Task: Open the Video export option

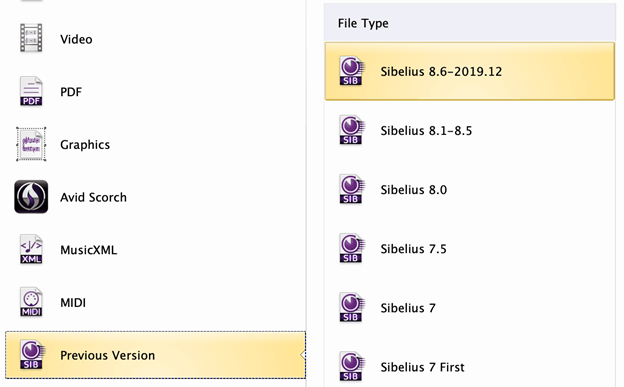Action: point(156,39)
